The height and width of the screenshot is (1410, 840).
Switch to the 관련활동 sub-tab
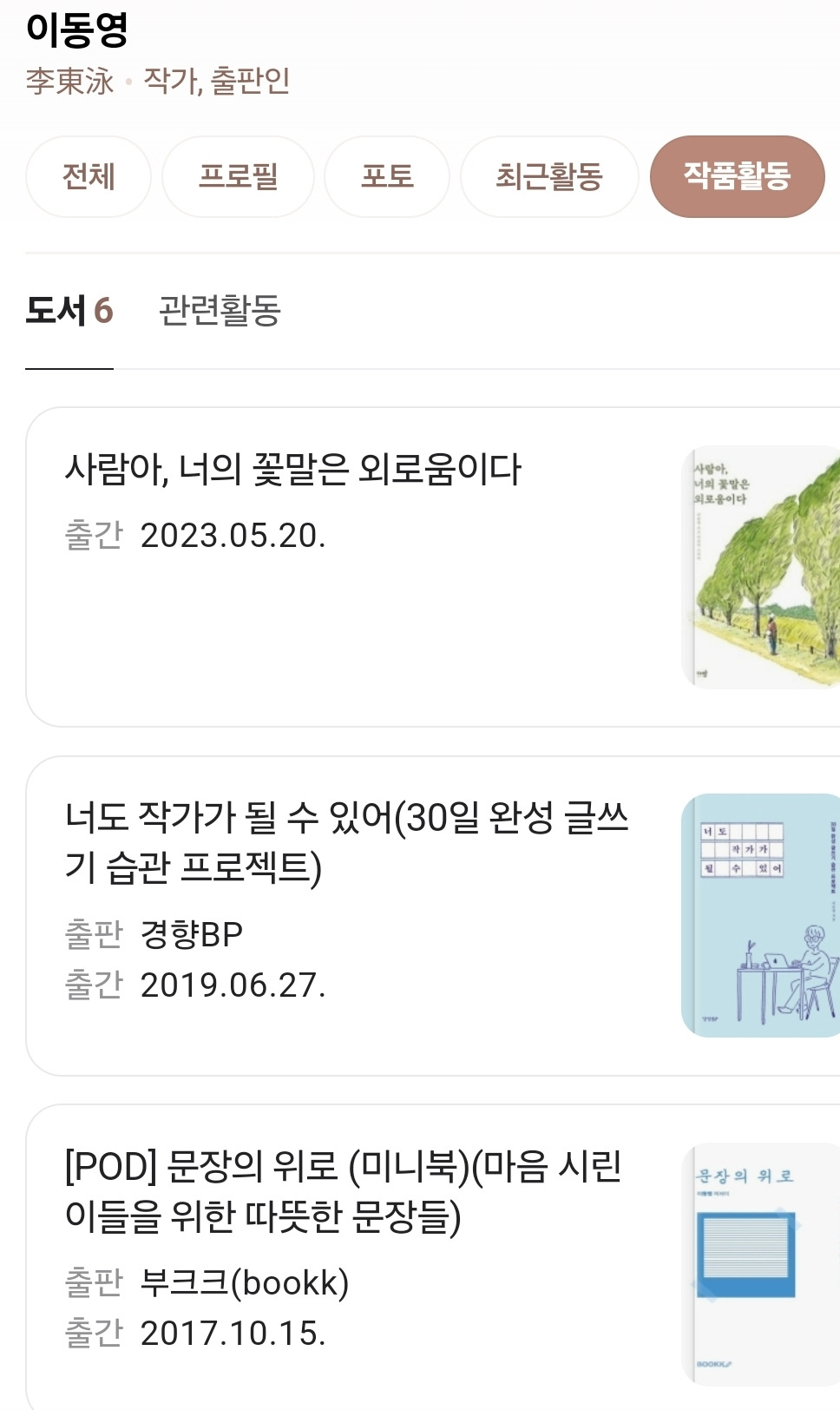pos(220,310)
